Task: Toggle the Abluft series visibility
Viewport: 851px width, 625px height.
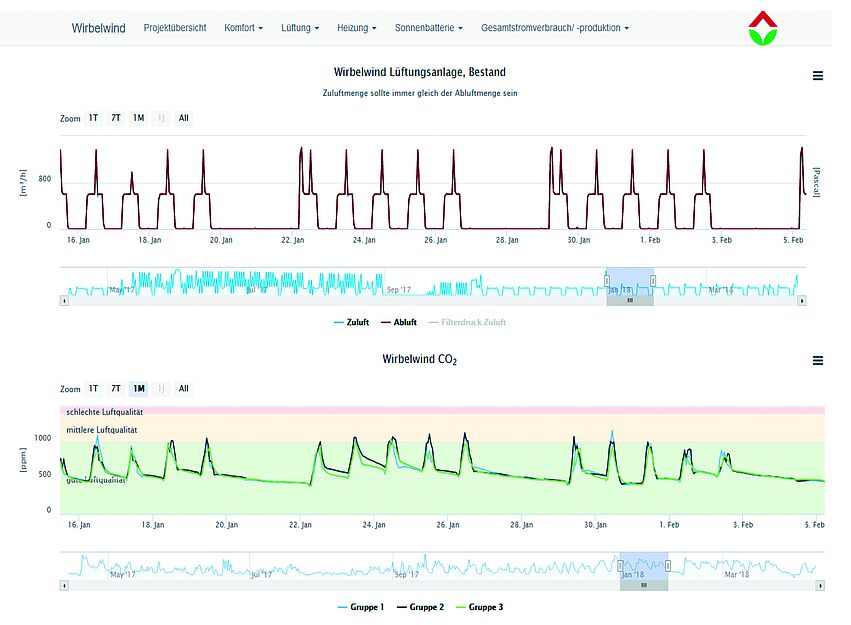Action: pos(398,322)
